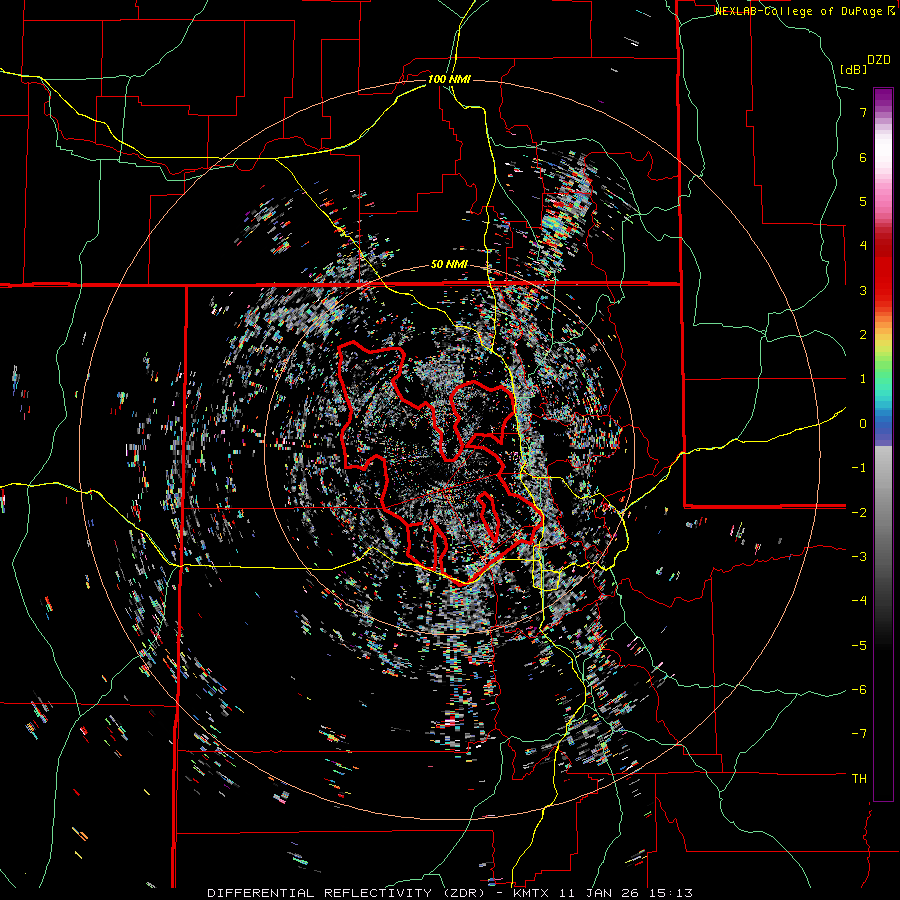Click the [dB] unit label
This screenshot has width=900, height=900.
pos(853,69)
